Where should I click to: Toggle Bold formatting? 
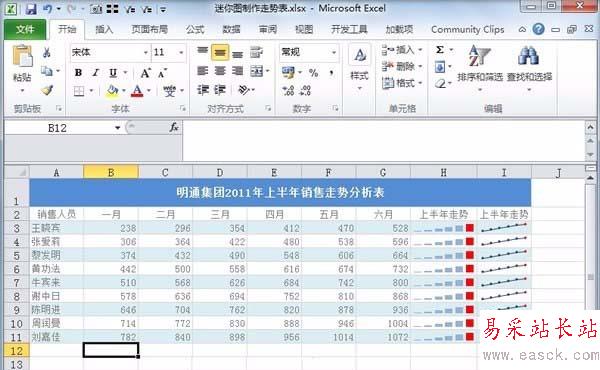pos(78,72)
